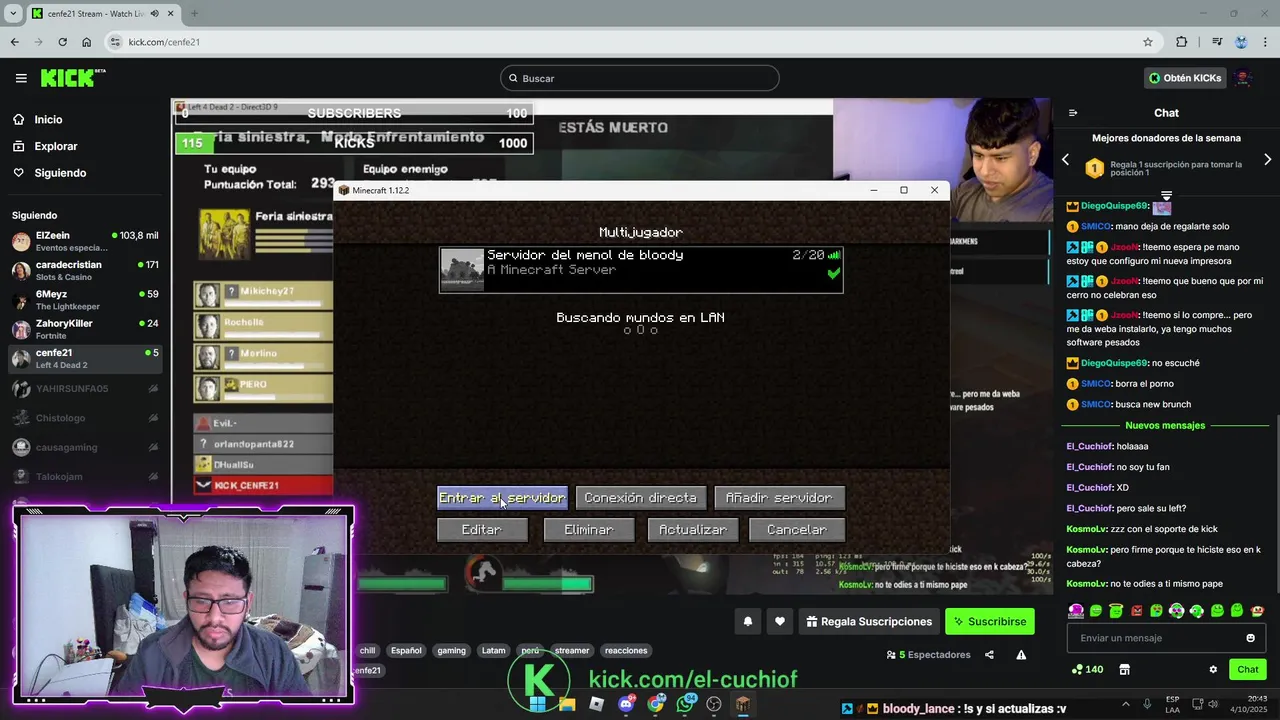This screenshot has width=1280, height=720.
Task: Show next top donor arrow
Action: [1268, 159]
